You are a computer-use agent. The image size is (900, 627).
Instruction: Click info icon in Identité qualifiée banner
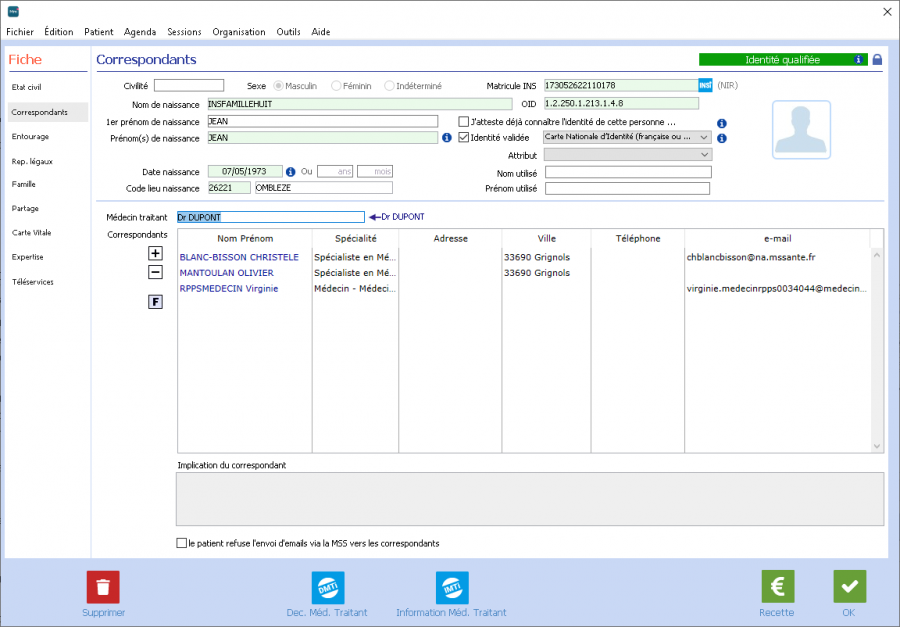point(858,60)
